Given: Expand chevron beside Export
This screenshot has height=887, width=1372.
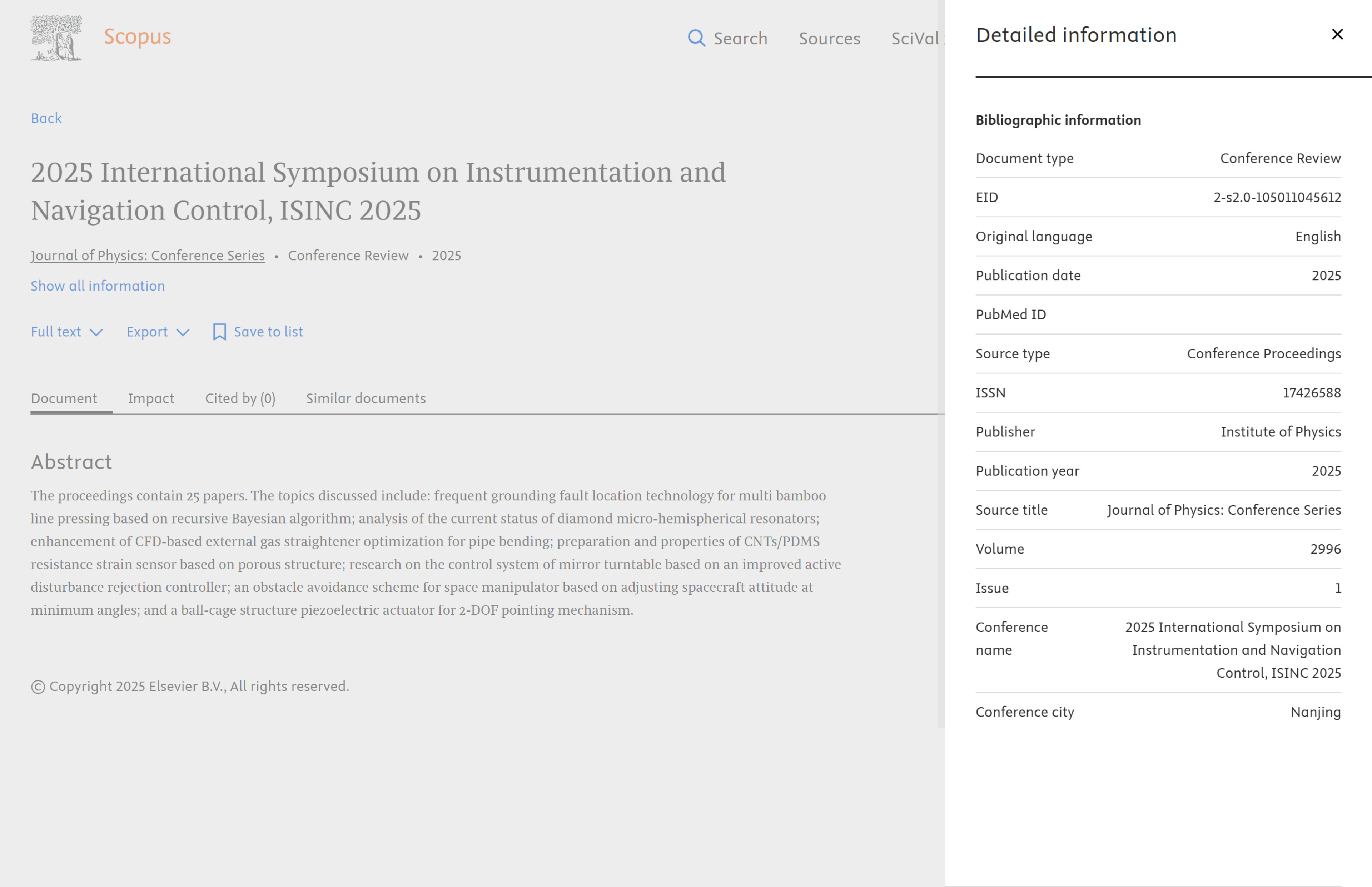Looking at the screenshot, I should click(x=184, y=332).
